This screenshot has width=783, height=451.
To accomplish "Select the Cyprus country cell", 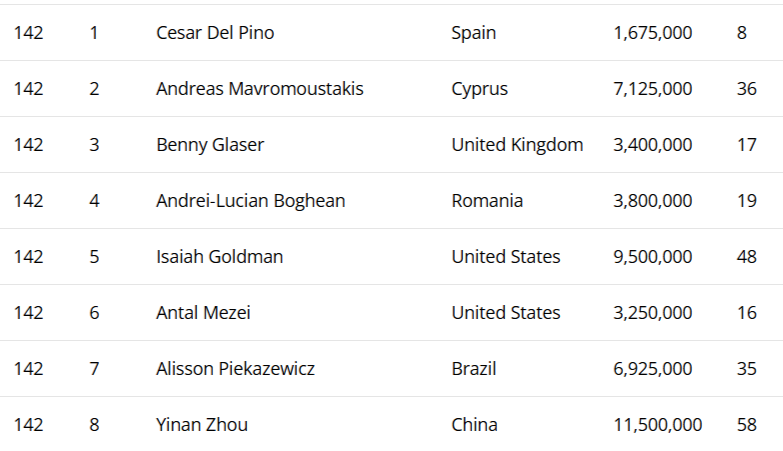I will [479, 89].
